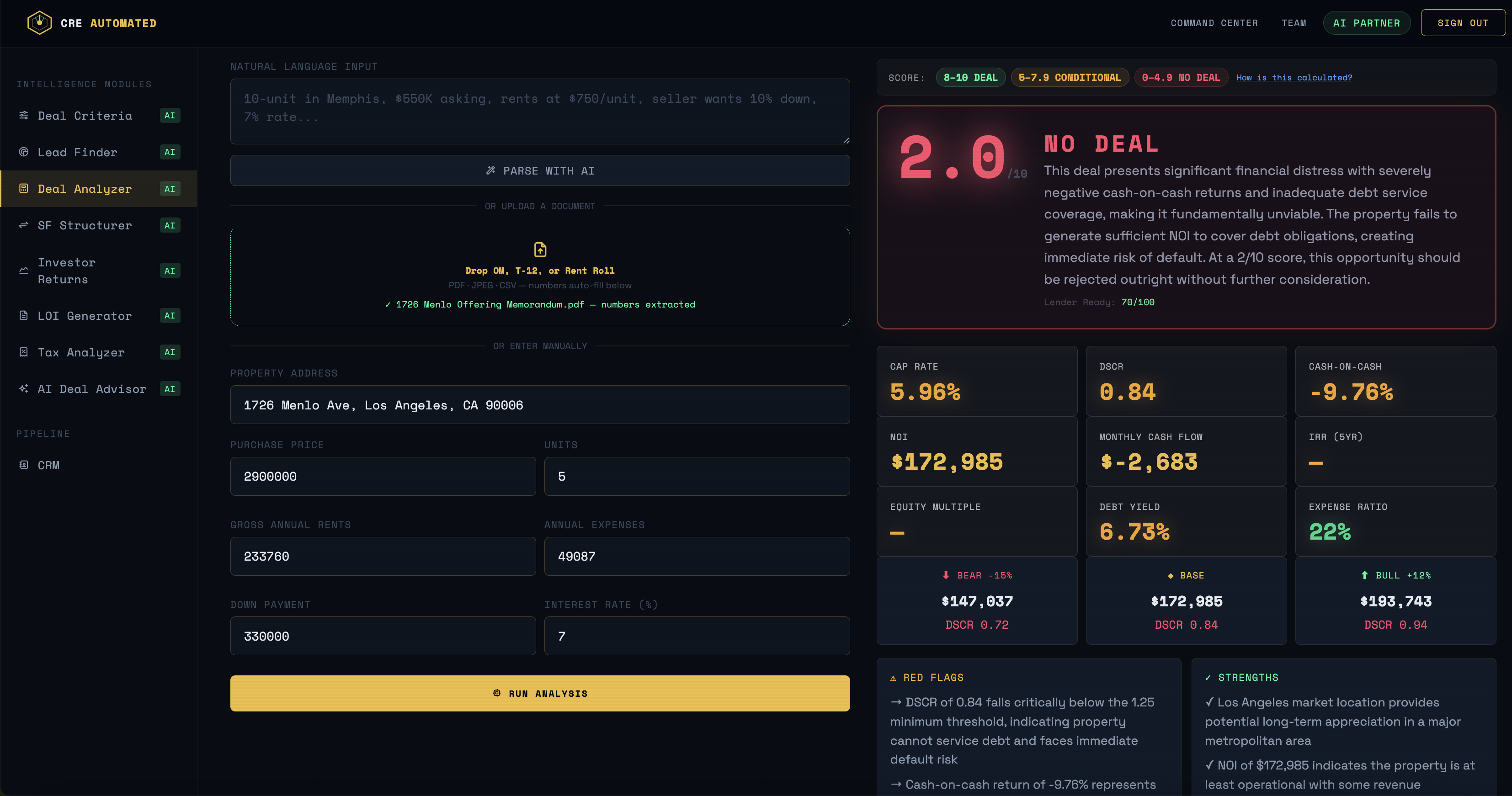Click the Property Address field

click(x=540, y=405)
